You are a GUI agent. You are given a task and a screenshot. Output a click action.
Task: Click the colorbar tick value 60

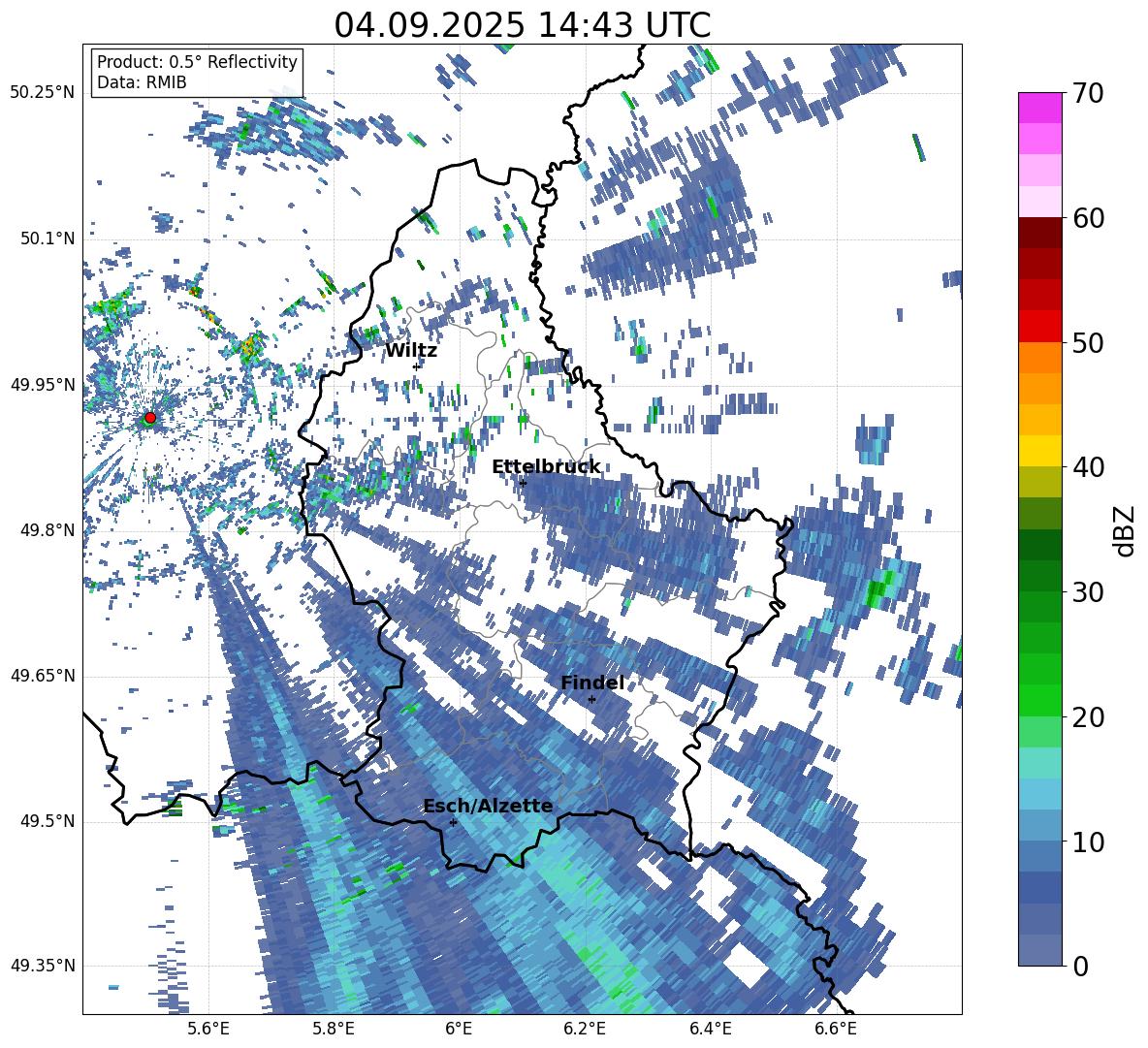(1089, 218)
